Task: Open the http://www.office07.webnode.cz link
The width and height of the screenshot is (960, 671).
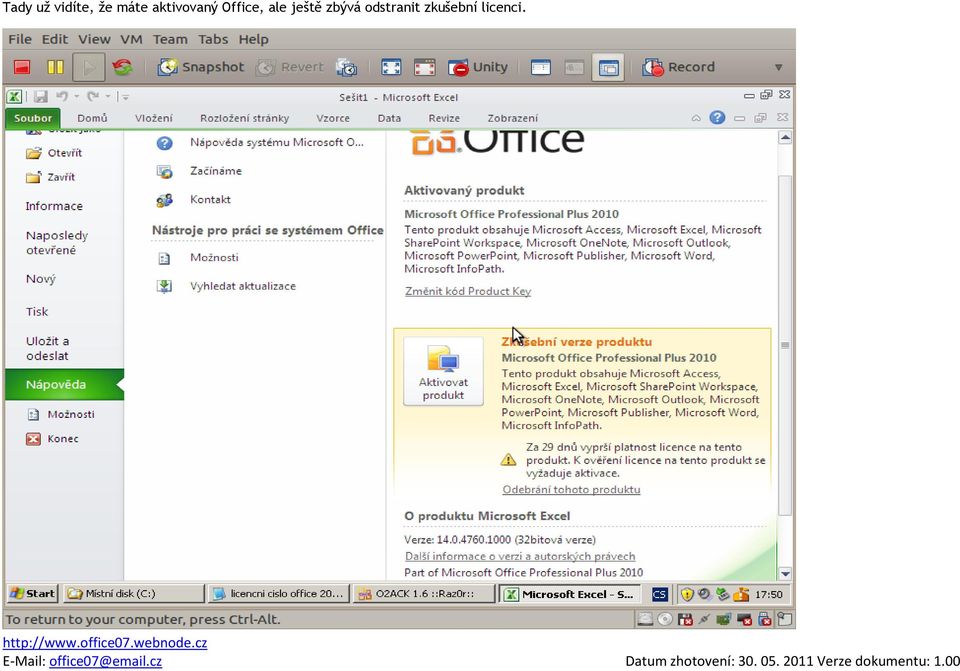Action: (105, 643)
